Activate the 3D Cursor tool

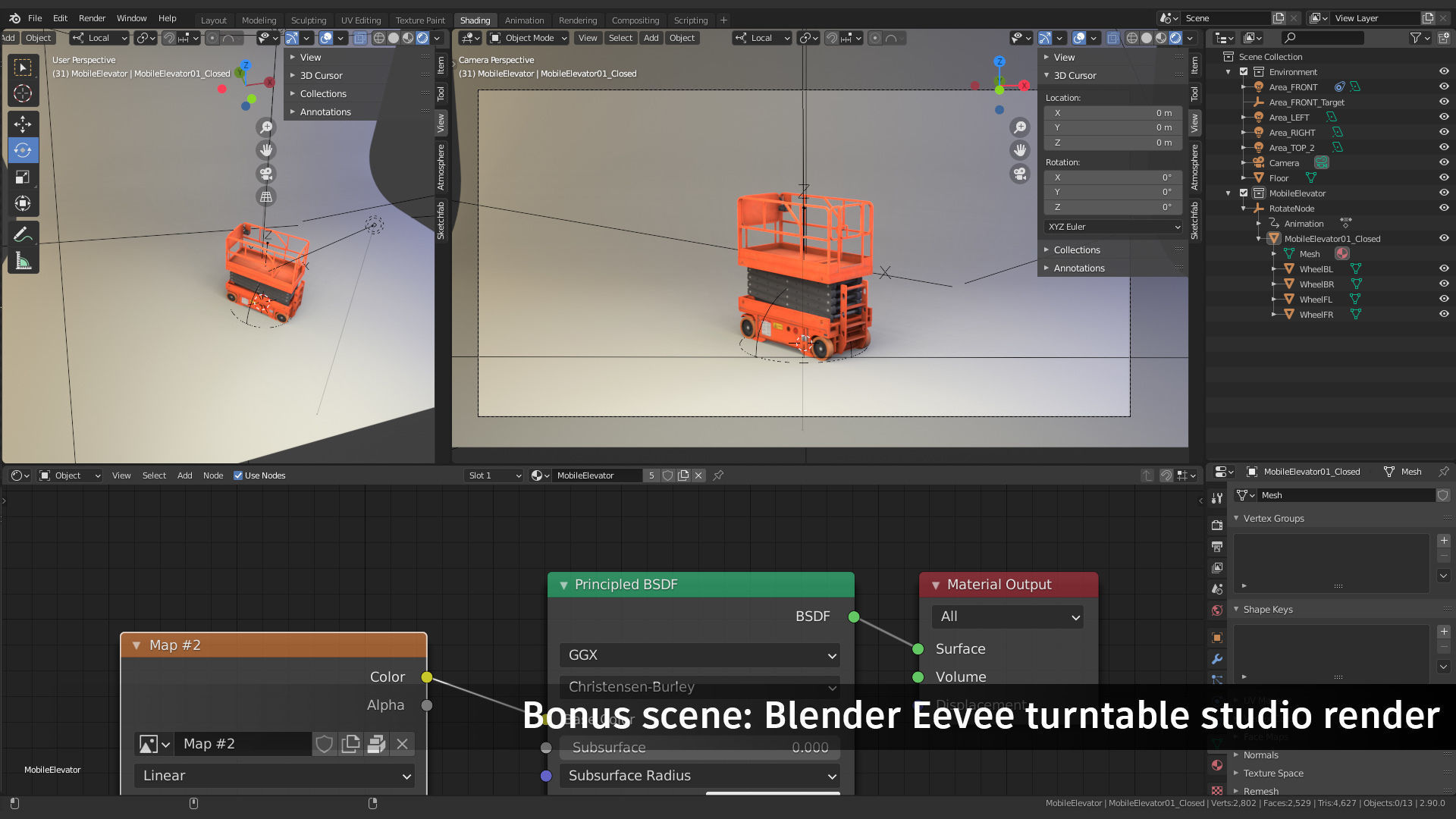point(23,94)
